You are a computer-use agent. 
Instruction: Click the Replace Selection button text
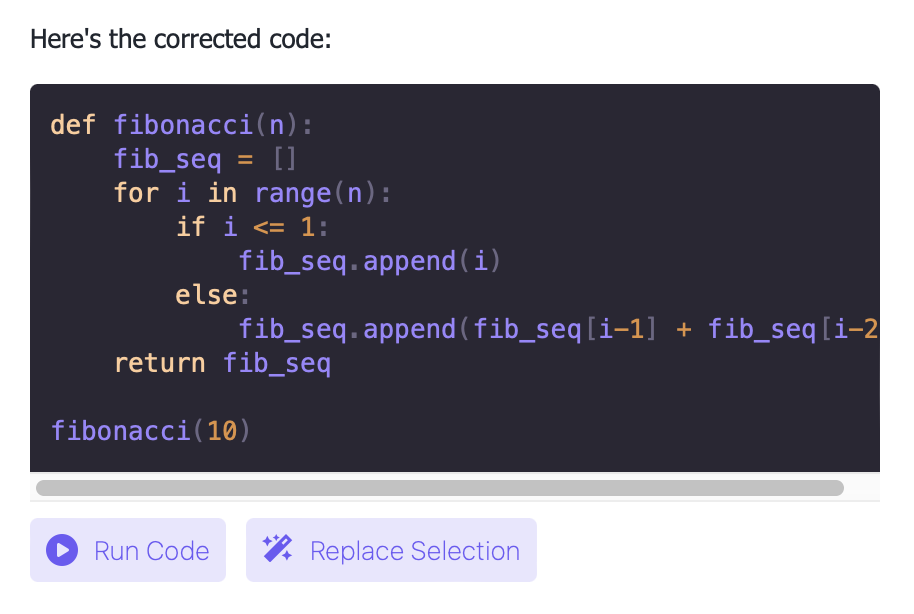point(415,550)
